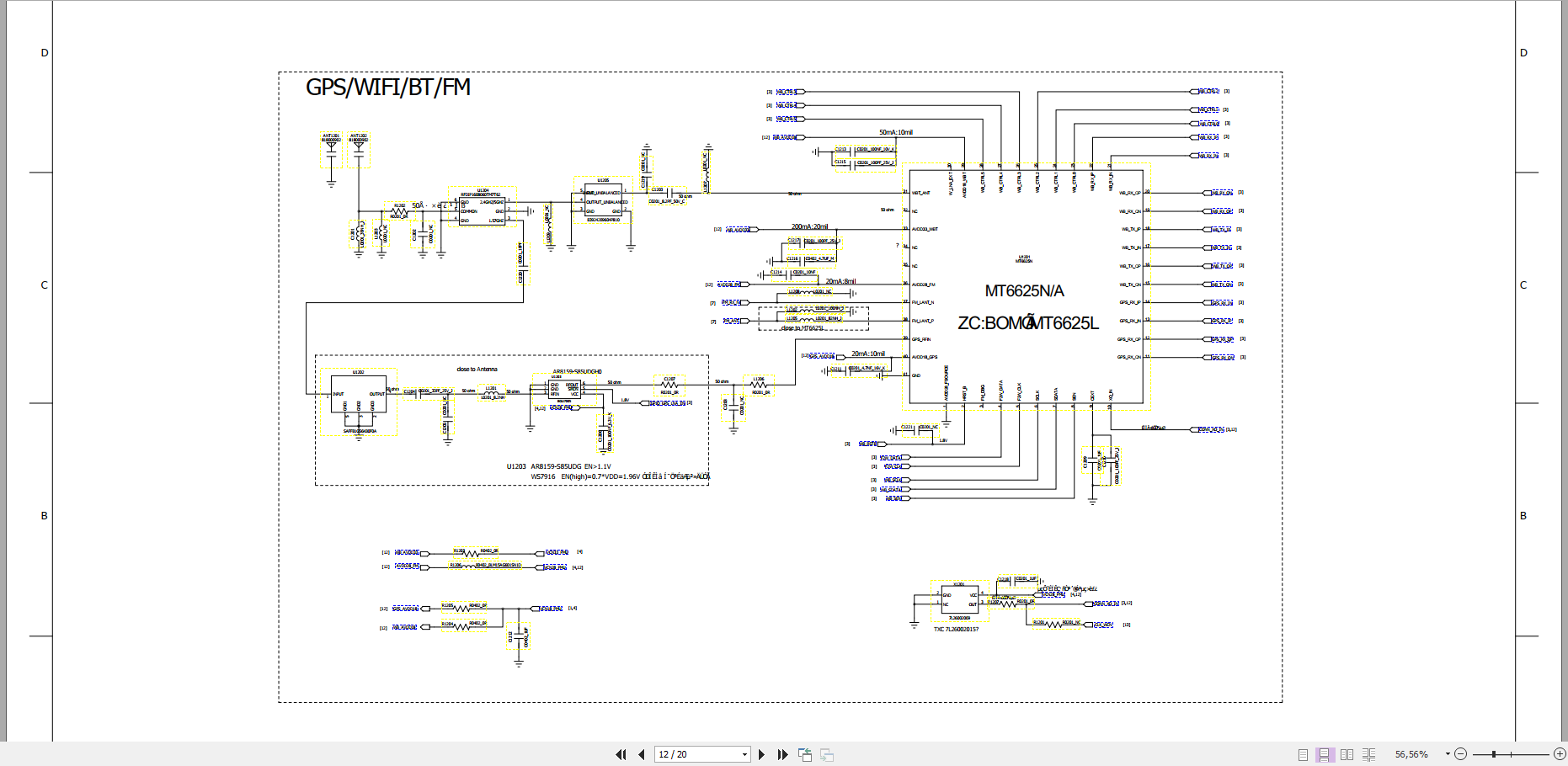Click the GPS/WIFI/BT/FM schematic title
This screenshot has height=766, width=1568.
[x=387, y=88]
